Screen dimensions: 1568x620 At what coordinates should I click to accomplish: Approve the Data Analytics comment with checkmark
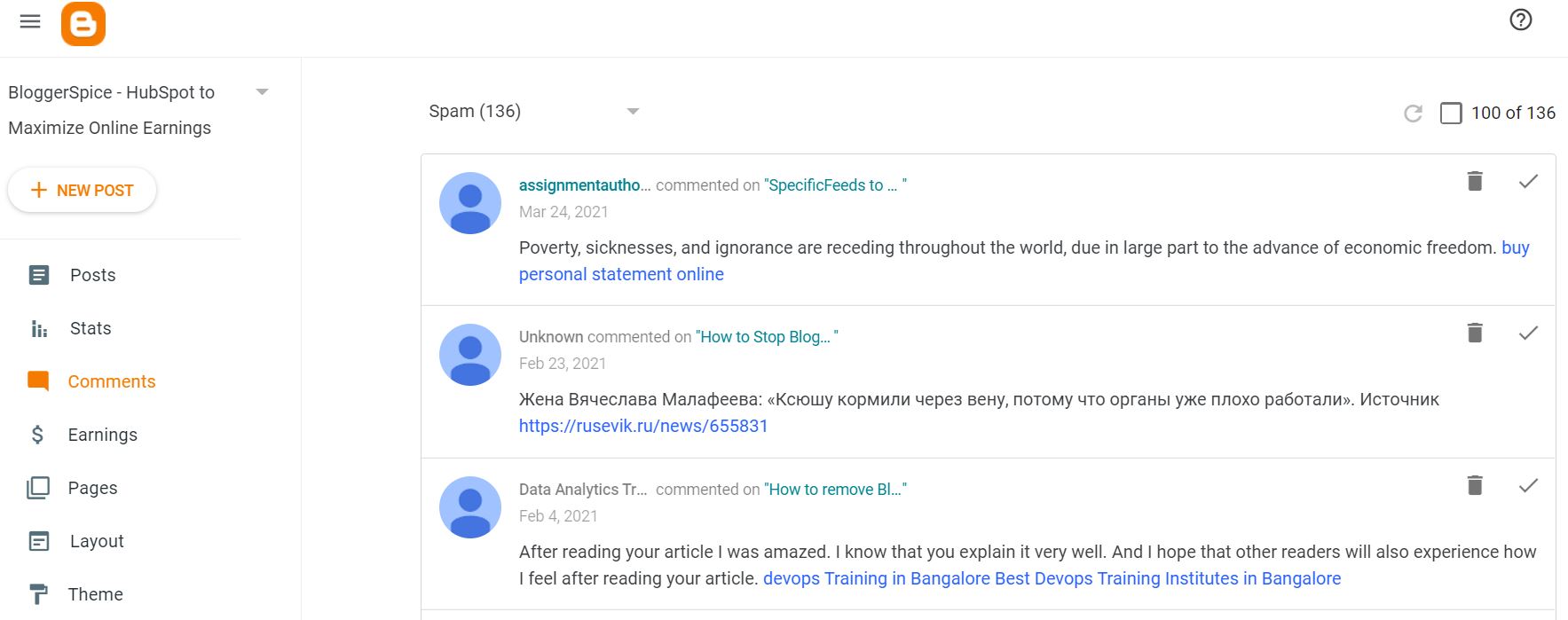[x=1528, y=486]
